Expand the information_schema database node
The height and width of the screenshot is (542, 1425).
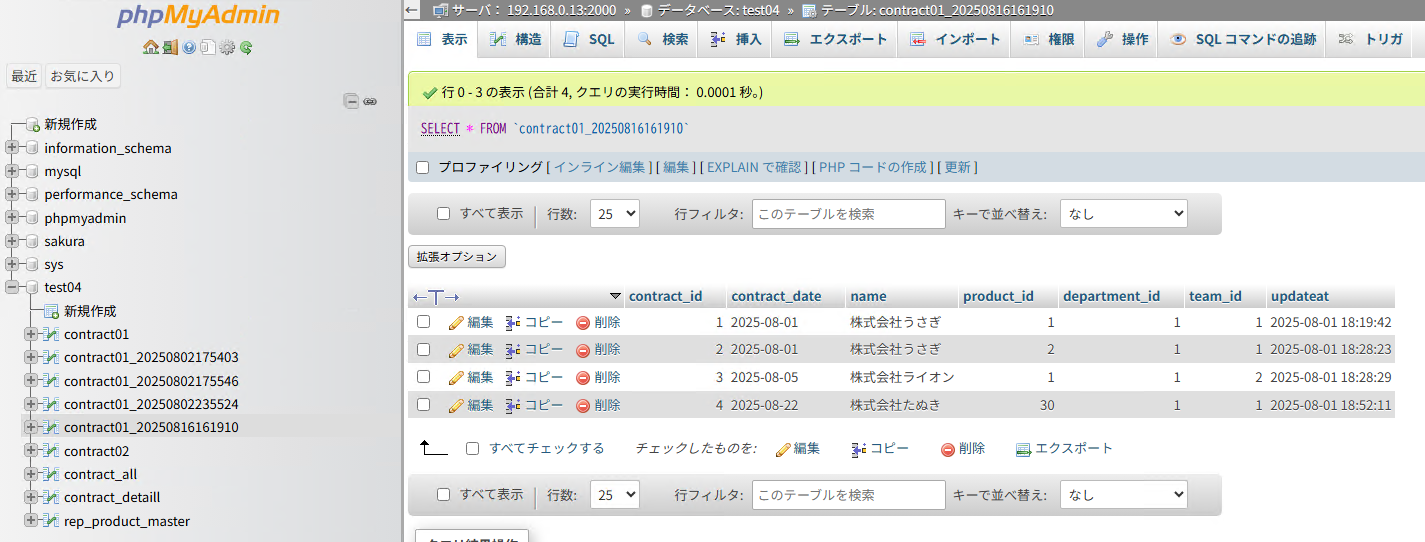[x=12, y=148]
